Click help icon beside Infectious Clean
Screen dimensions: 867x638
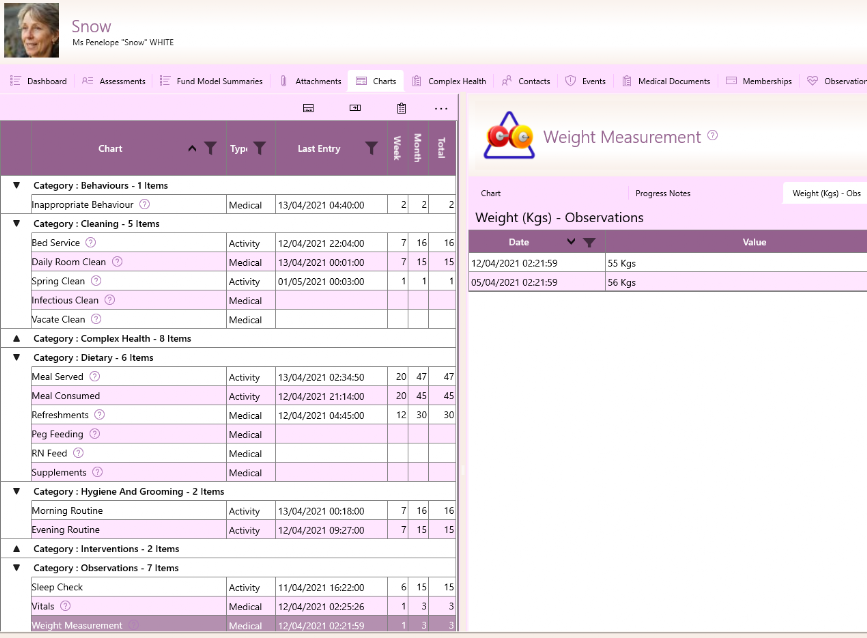[x=109, y=300]
